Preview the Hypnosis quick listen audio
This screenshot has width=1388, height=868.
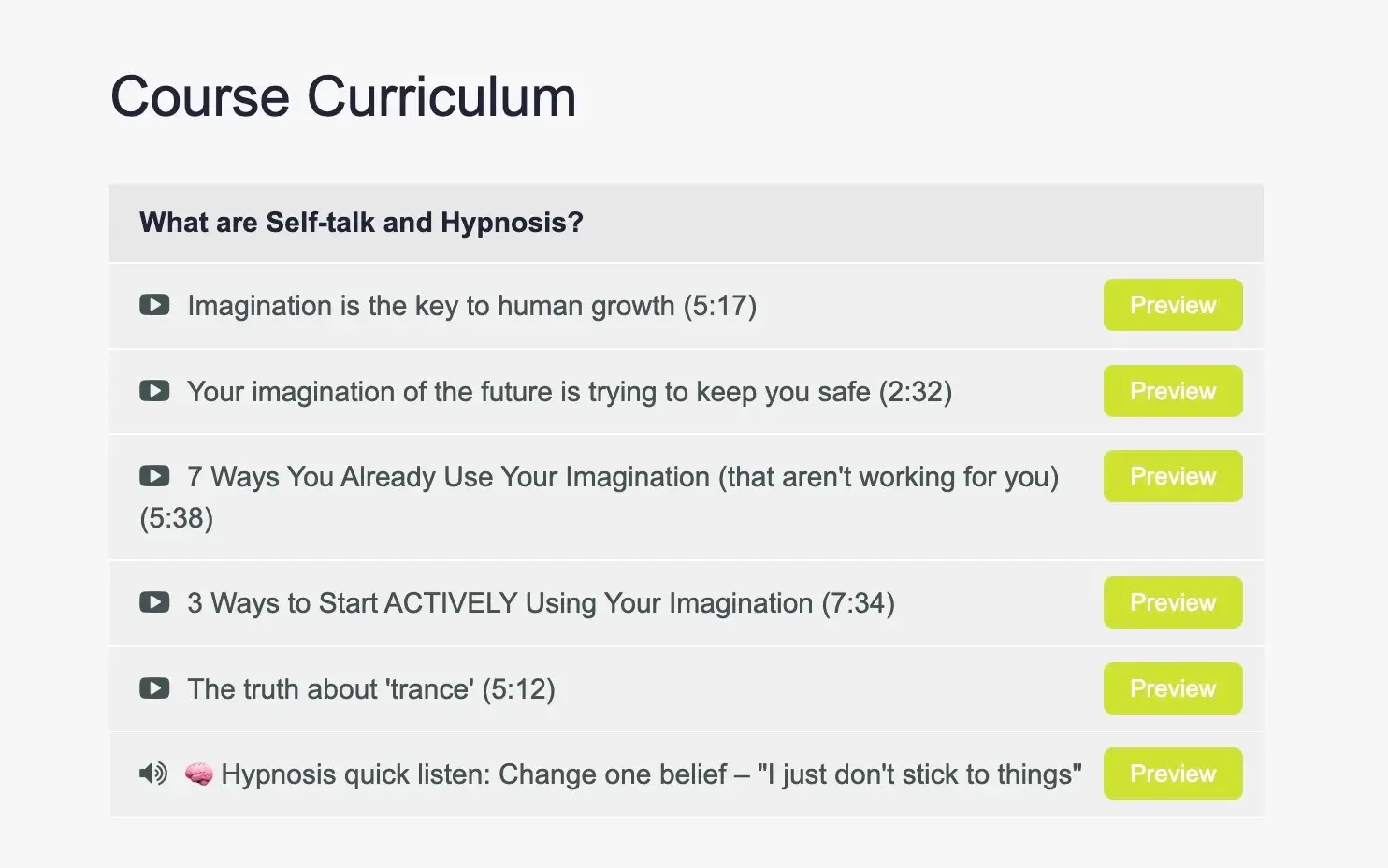tap(1172, 774)
